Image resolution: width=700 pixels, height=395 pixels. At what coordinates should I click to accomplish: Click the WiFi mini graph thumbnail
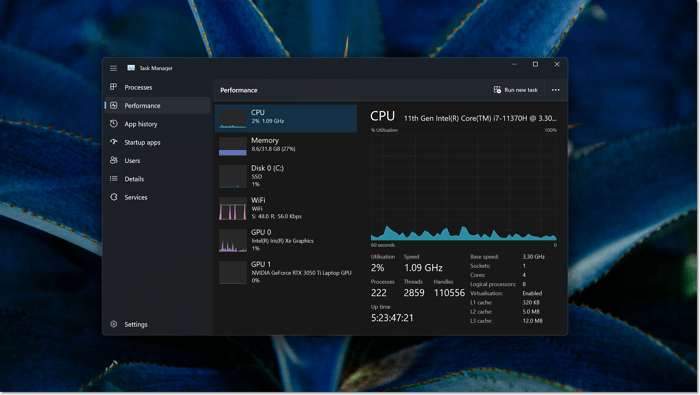coord(233,208)
